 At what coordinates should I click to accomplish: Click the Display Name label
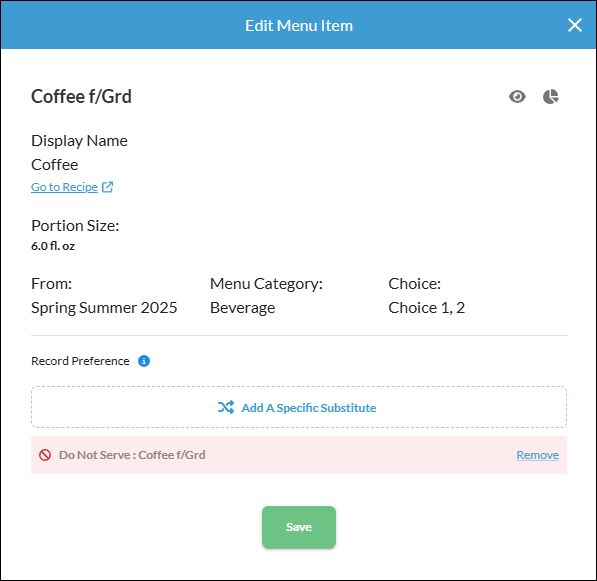coord(79,141)
